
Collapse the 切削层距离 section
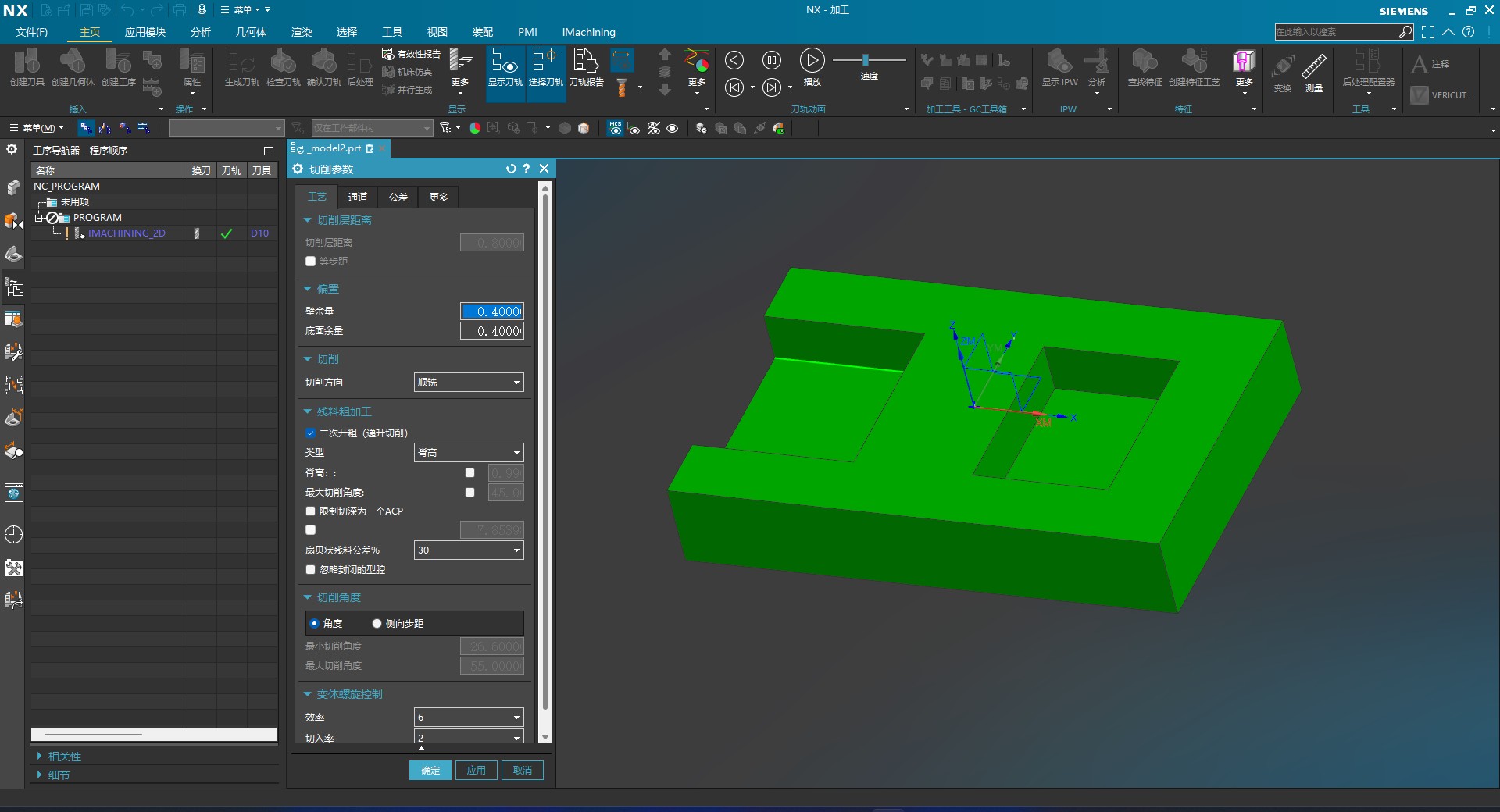[308, 220]
